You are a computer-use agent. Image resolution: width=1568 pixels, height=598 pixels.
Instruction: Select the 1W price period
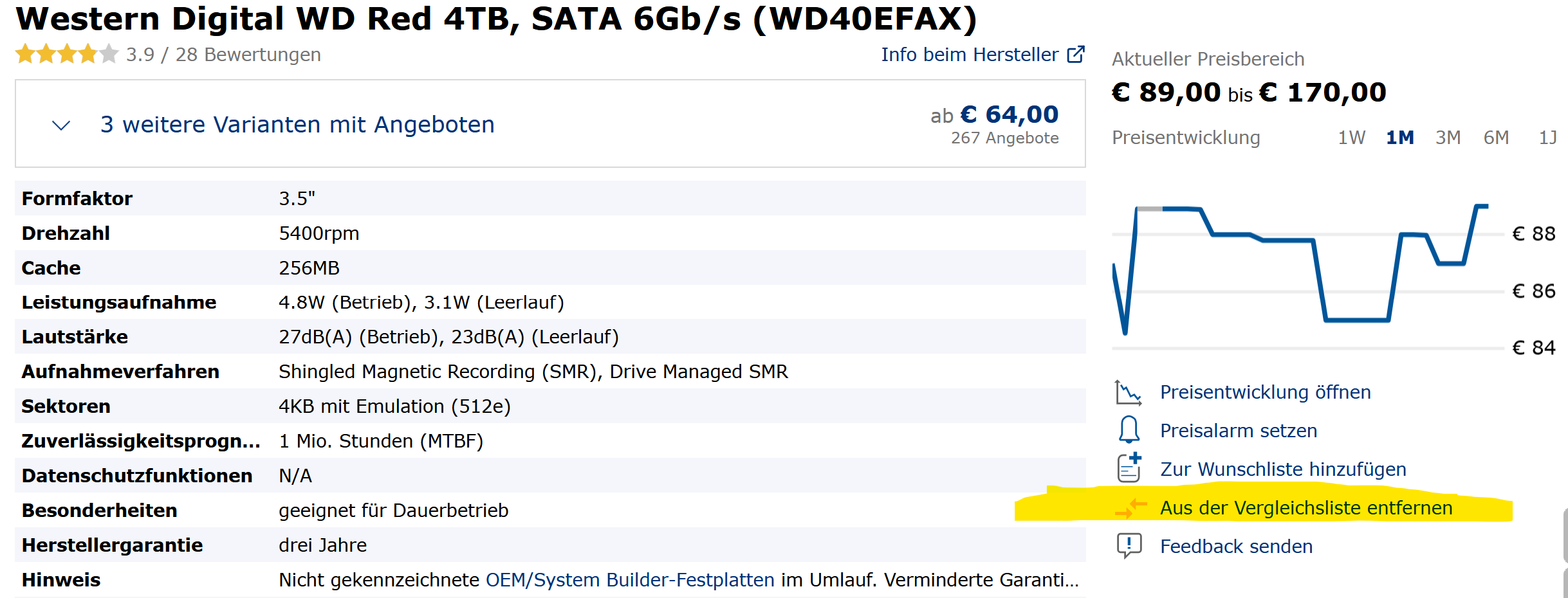(1351, 138)
